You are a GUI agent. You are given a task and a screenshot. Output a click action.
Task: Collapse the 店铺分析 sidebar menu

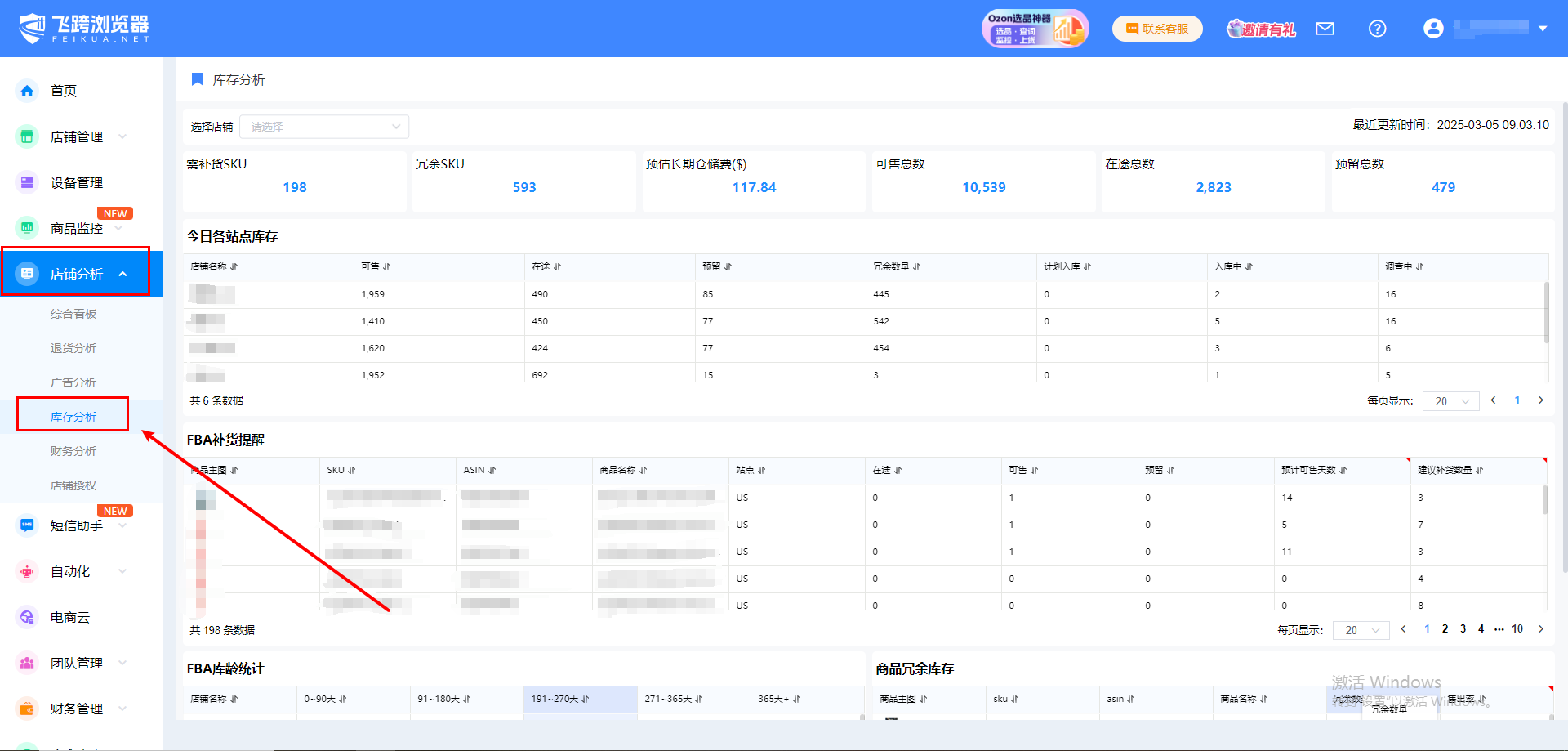tap(122, 274)
